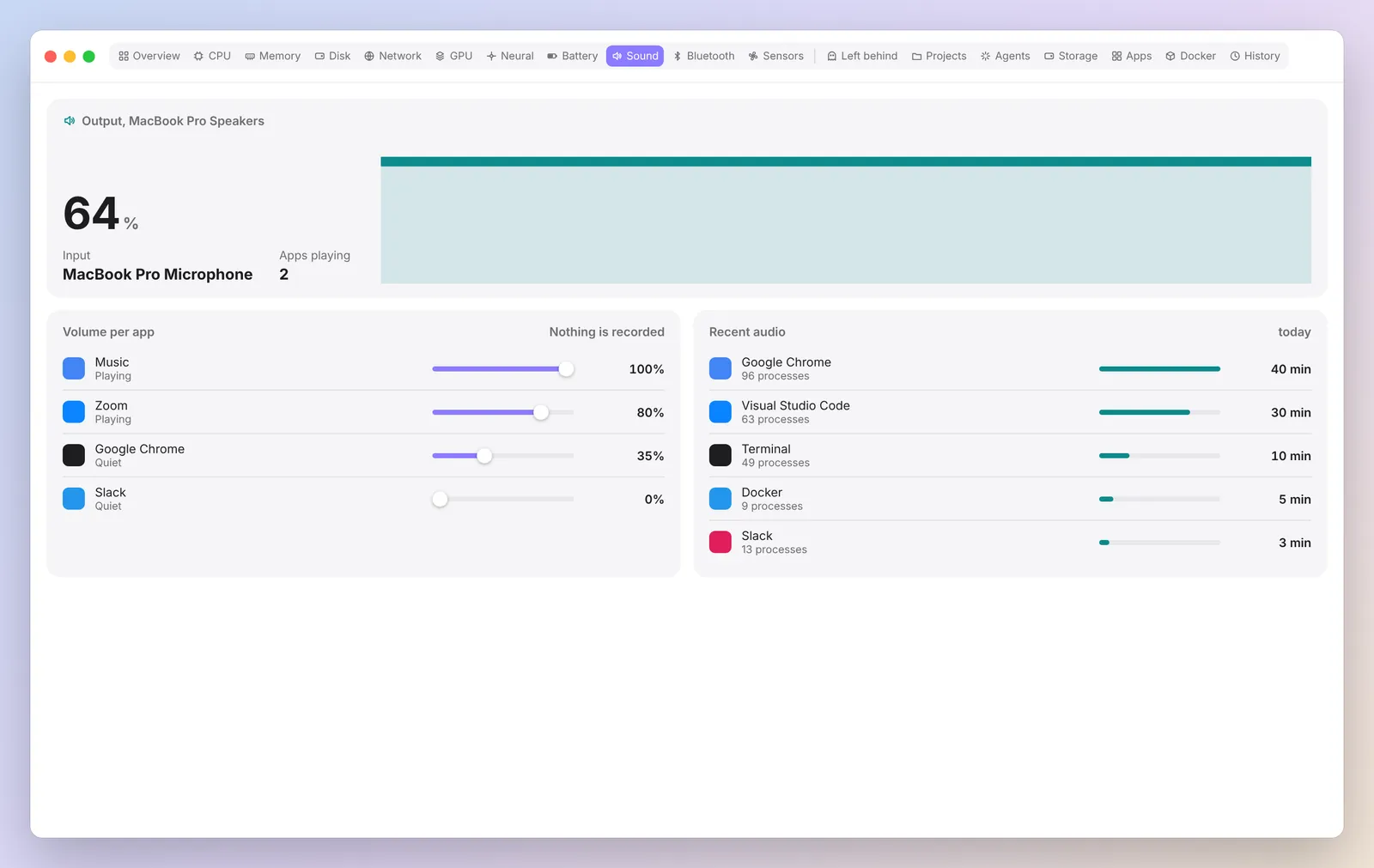The width and height of the screenshot is (1374, 868).
Task: Open the Overview tab
Action: coord(149,56)
